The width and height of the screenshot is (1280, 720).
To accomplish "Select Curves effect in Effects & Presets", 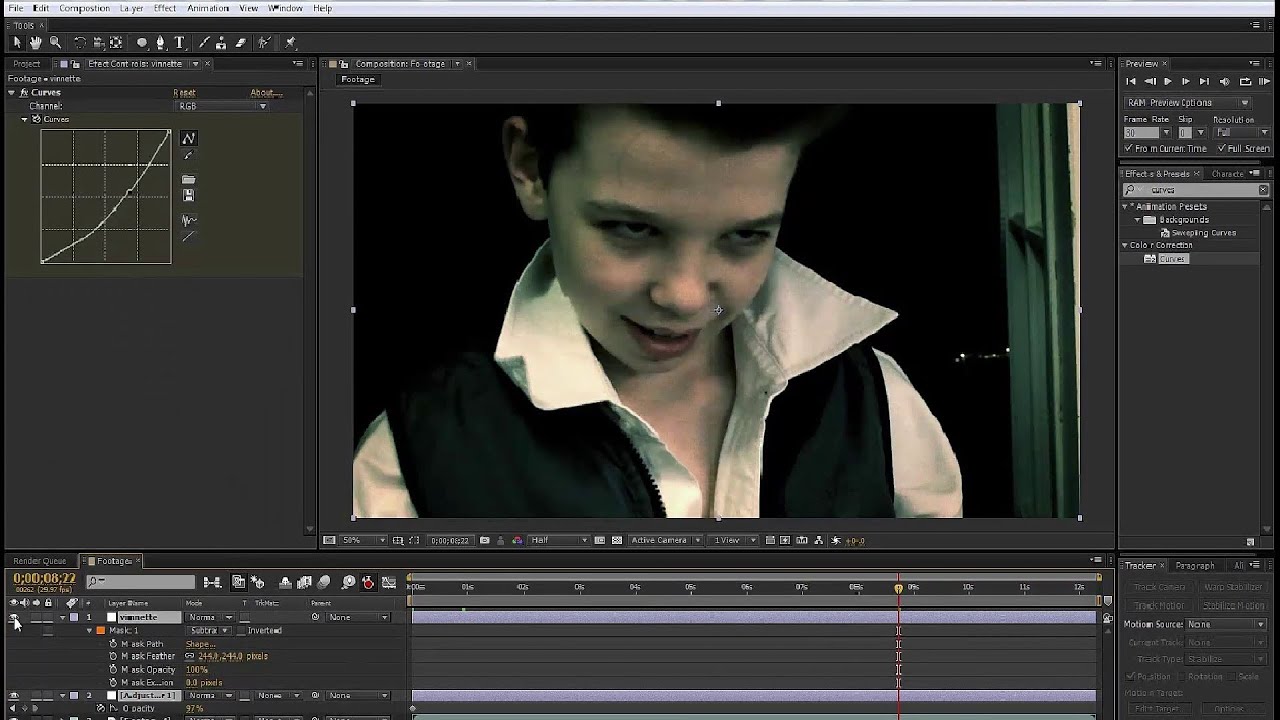I will pos(1172,259).
